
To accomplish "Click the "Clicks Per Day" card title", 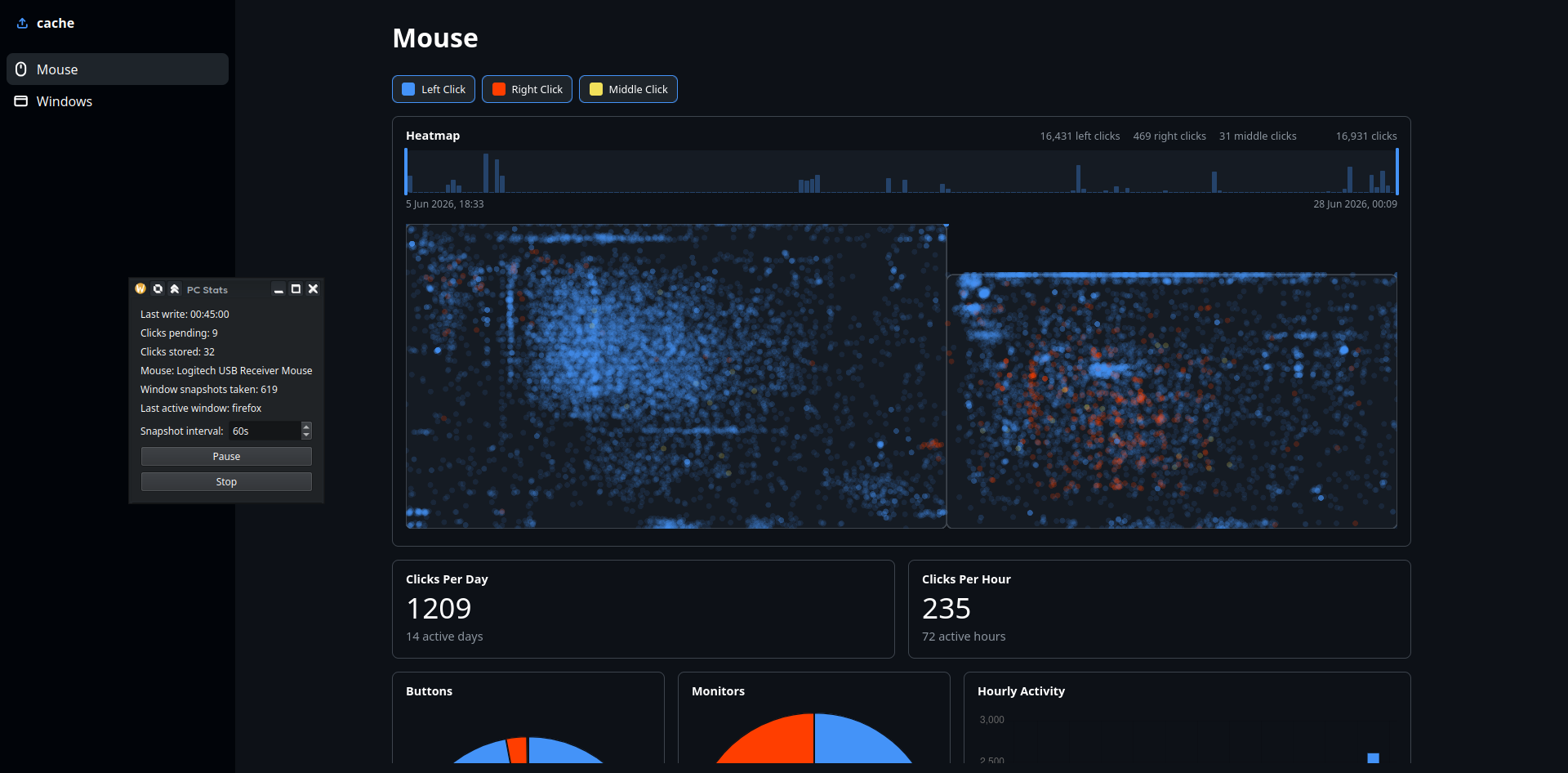I will [x=447, y=579].
